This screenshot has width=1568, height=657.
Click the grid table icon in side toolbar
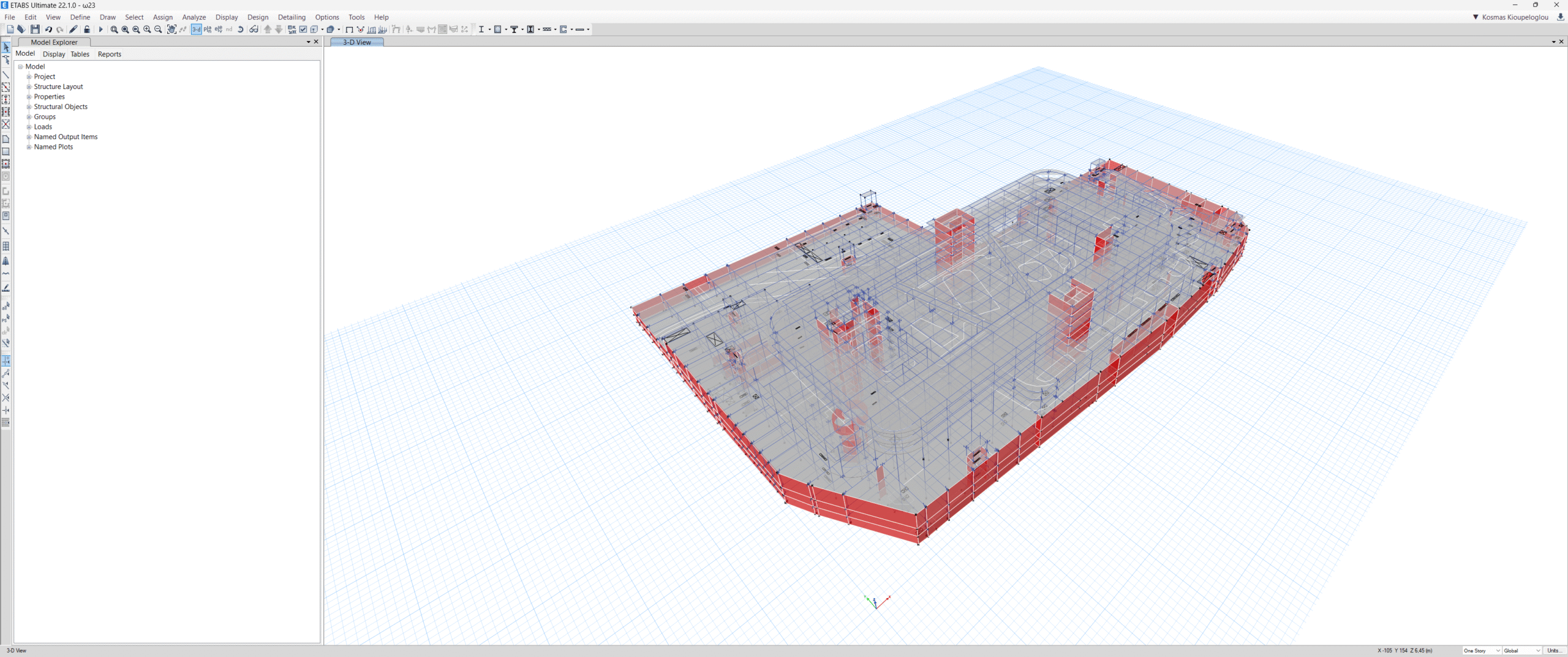pyautogui.click(x=6, y=246)
